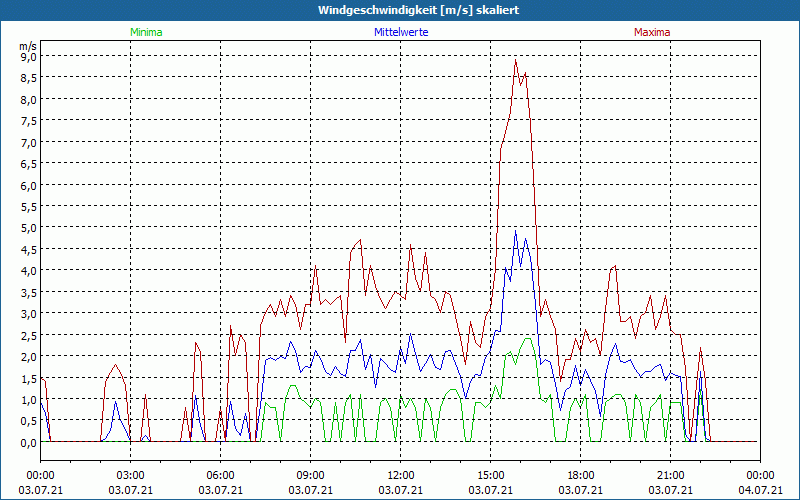The width and height of the screenshot is (800, 500).
Task: Click the 03:00 time axis label
Action: (x=131, y=476)
